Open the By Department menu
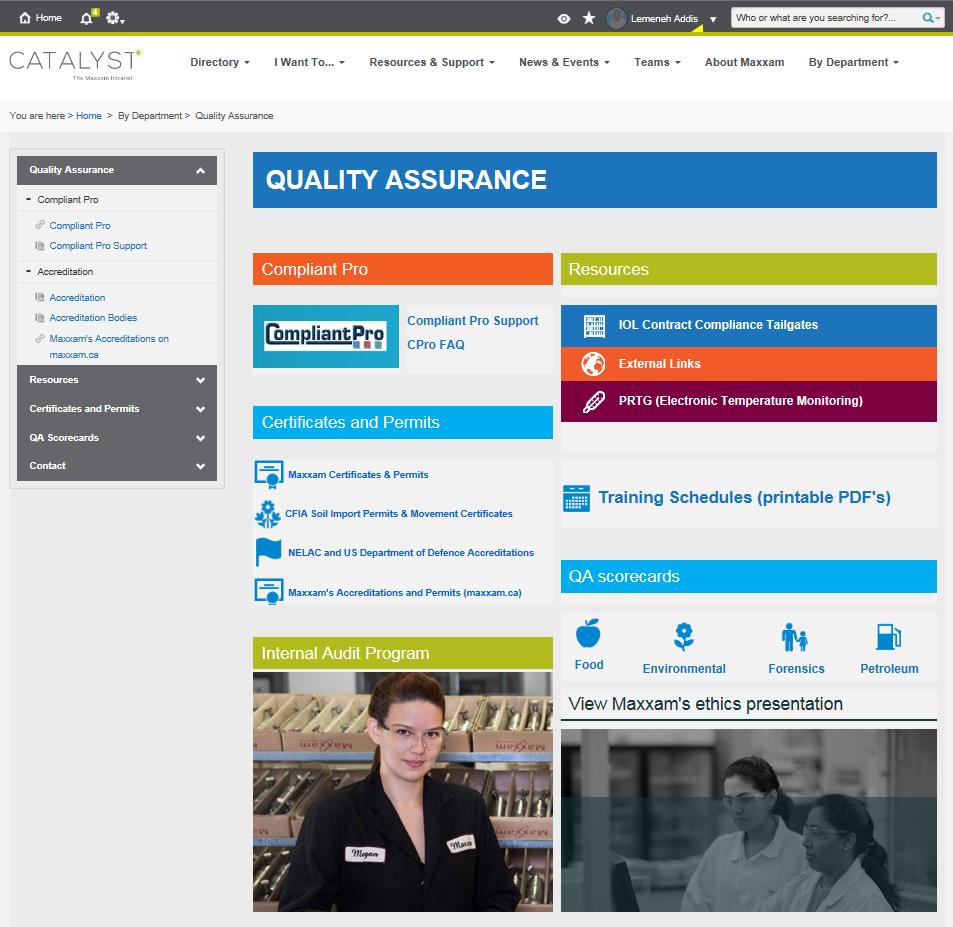Viewport: 953px width, 927px height. click(x=853, y=62)
